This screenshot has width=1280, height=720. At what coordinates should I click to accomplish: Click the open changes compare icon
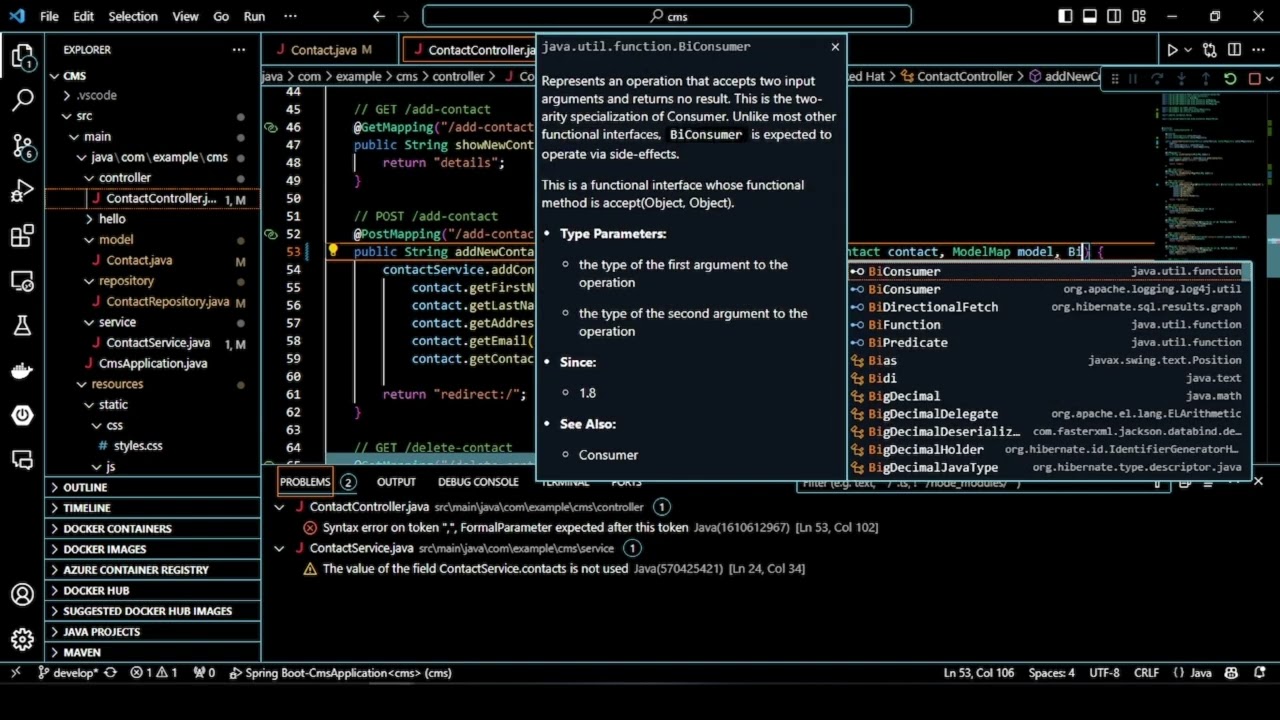point(1210,50)
